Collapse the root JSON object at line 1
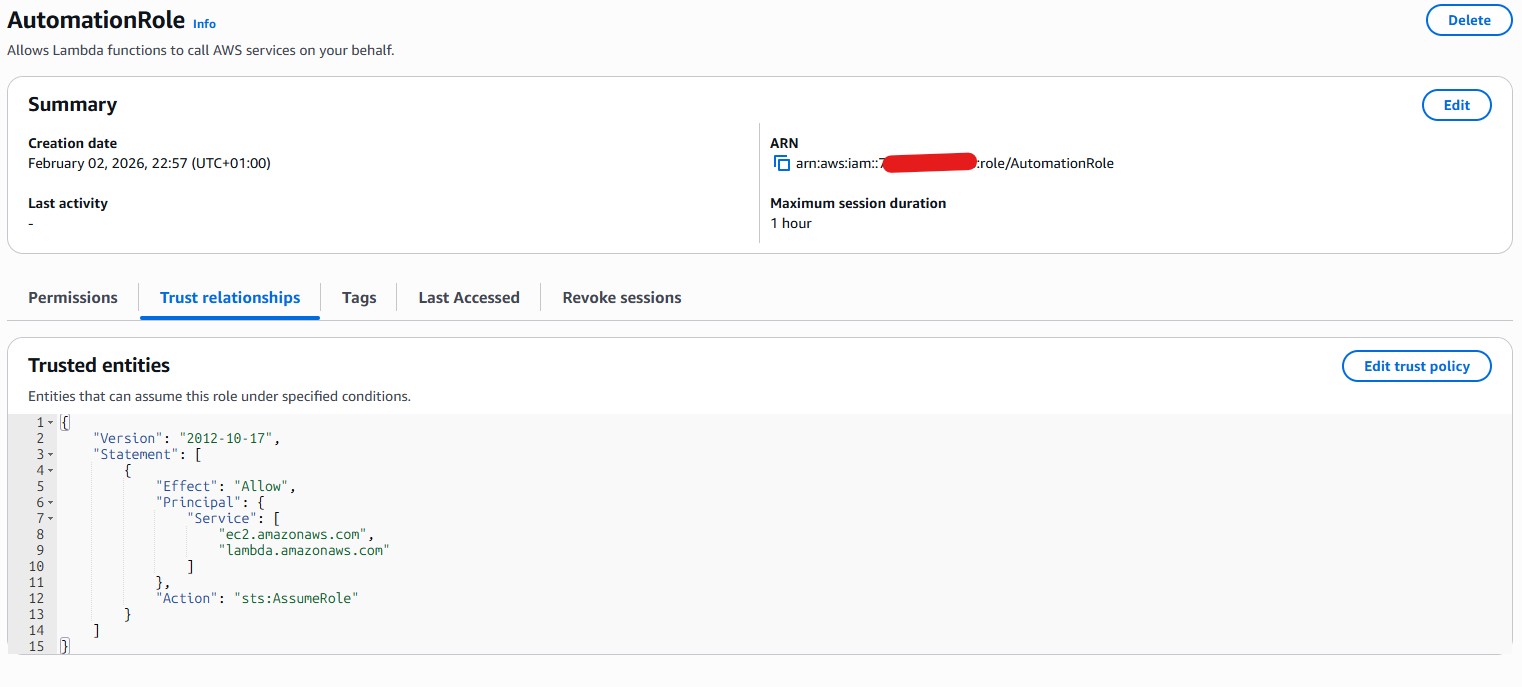This screenshot has height=687, width=1522. 51,423
